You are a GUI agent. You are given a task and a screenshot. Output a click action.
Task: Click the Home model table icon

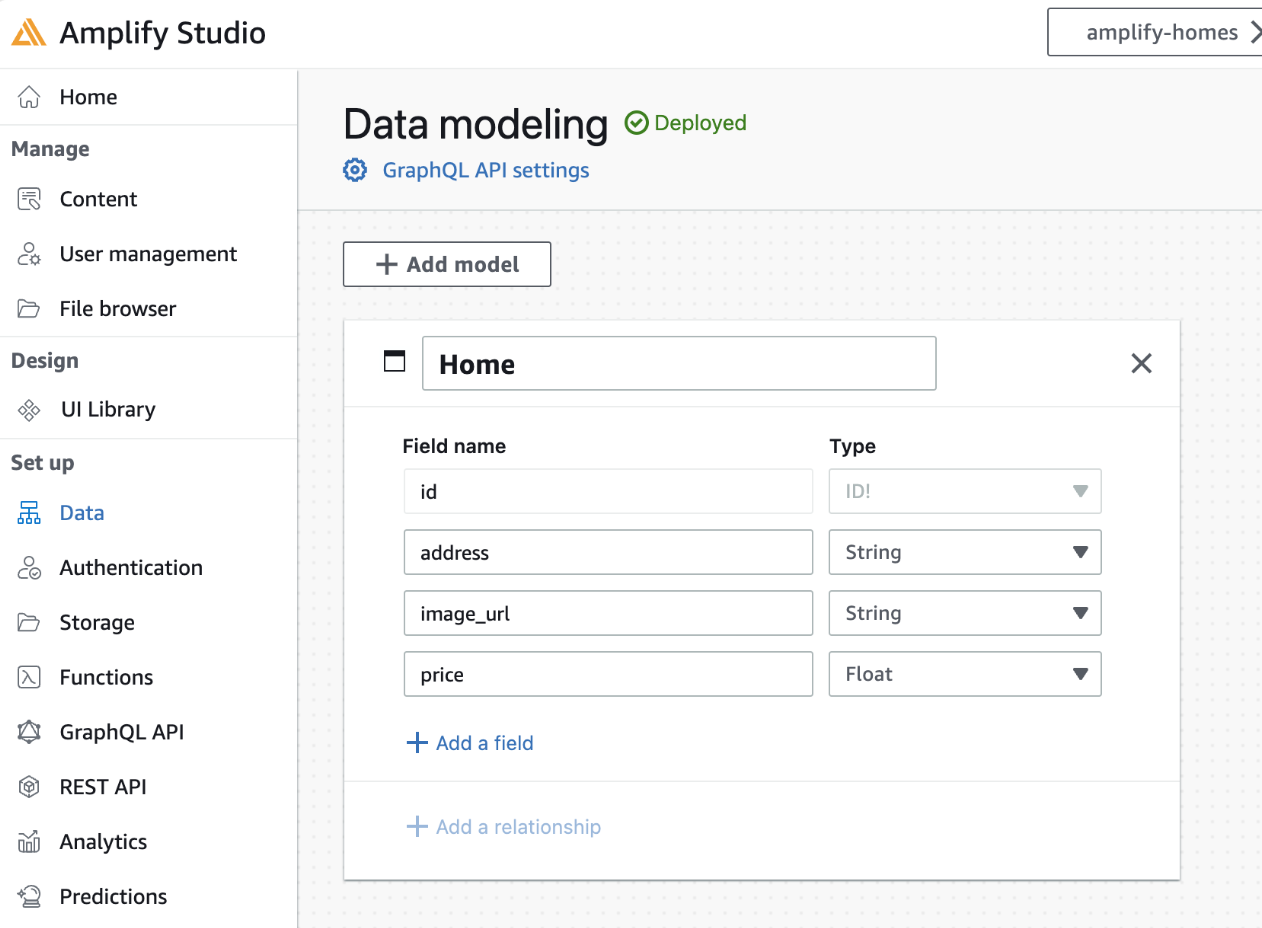point(395,361)
